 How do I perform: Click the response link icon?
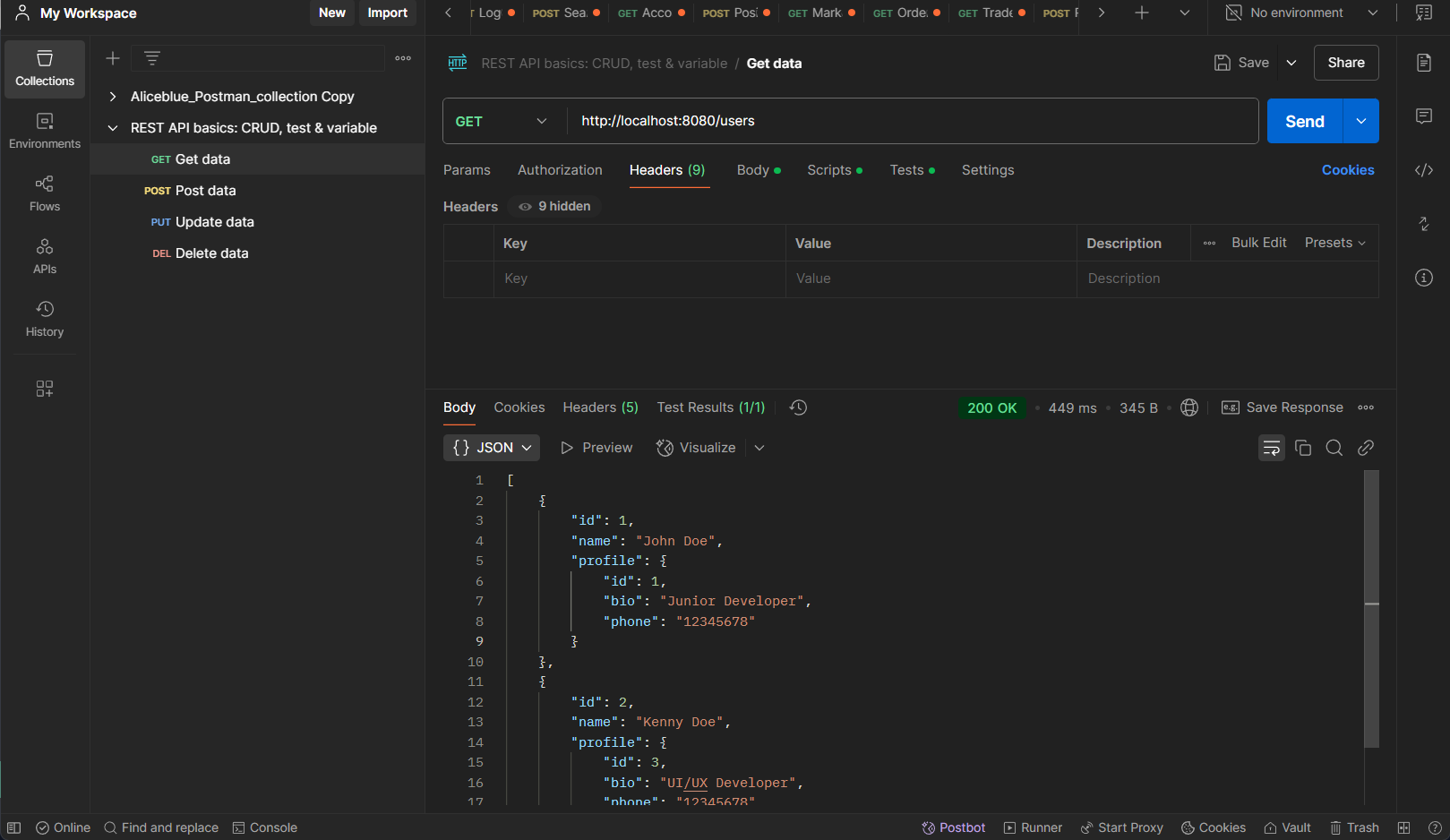click(1366, 448)
